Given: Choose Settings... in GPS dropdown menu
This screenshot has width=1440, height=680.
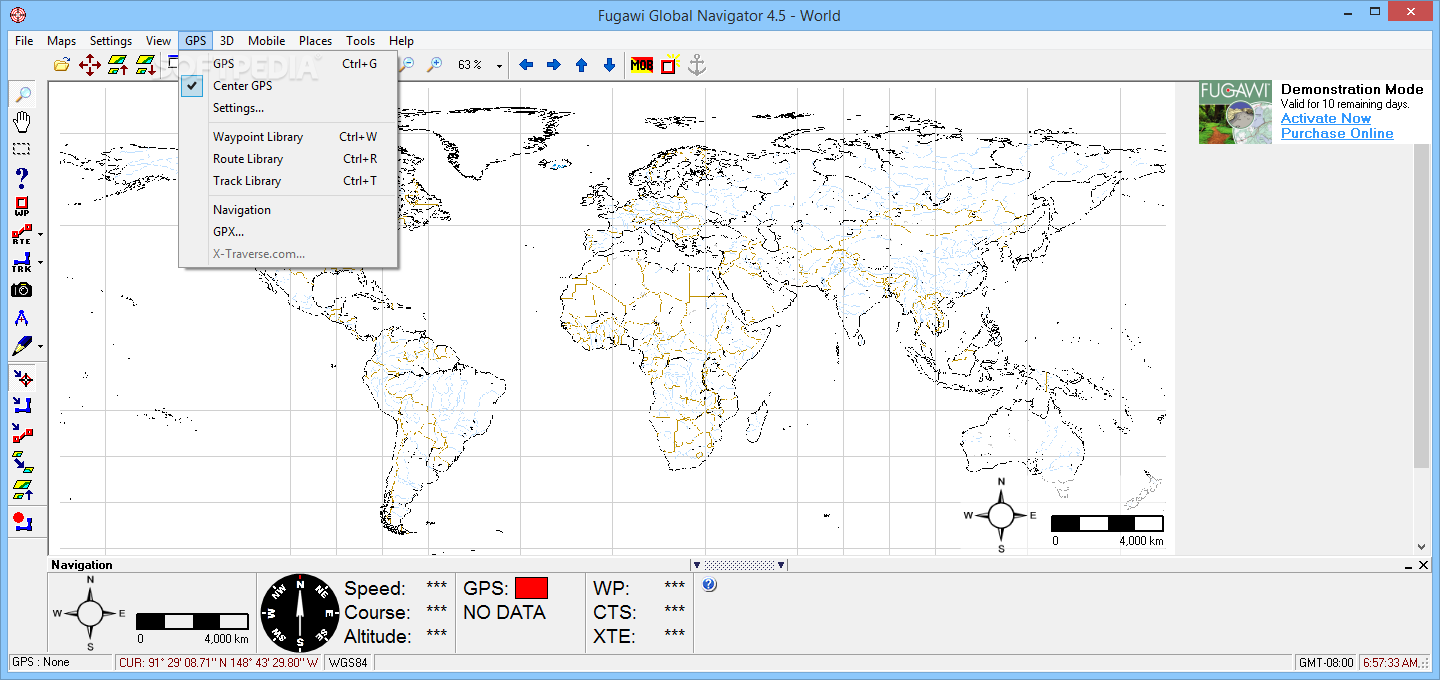Looking at the screenshot, I should pyautogui.click(x=288, y=108).
